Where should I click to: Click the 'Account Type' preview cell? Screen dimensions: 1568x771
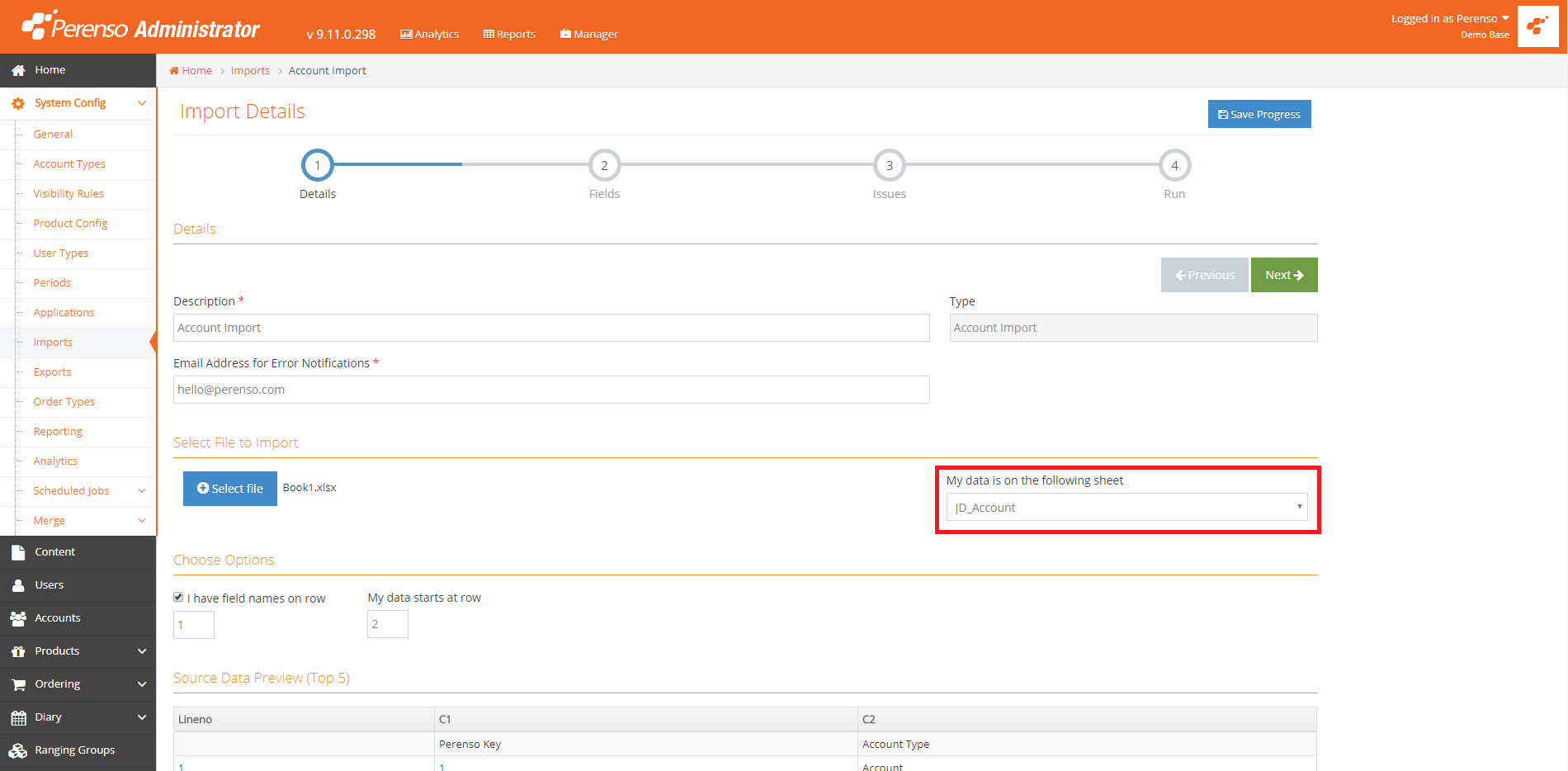(1087, 744)
